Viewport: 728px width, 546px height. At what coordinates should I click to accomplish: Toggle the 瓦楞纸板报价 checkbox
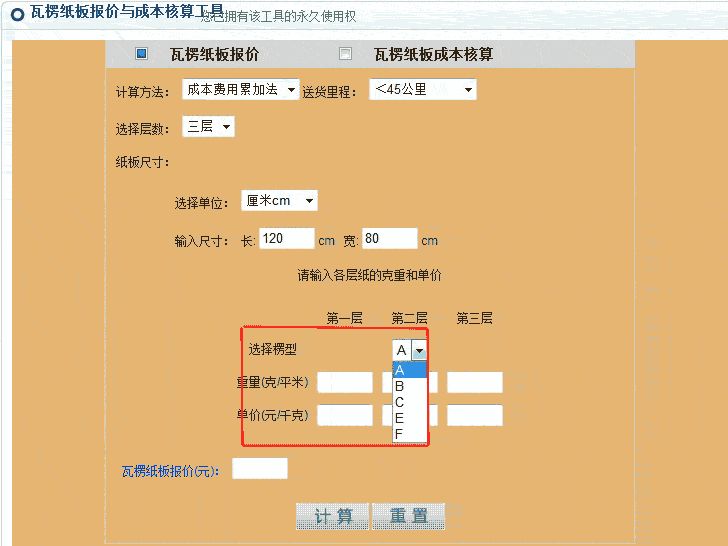coord(141,54)
